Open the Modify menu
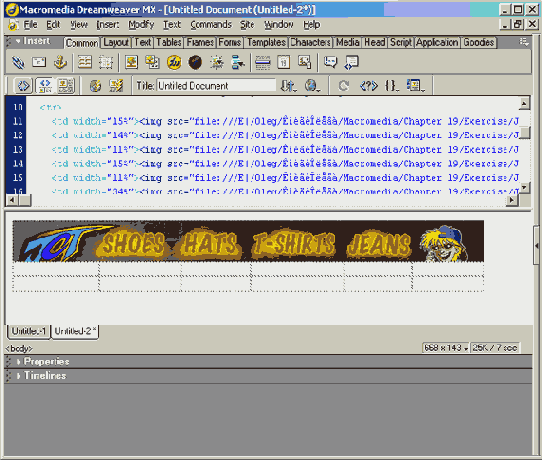 click(x=141, y=25)
